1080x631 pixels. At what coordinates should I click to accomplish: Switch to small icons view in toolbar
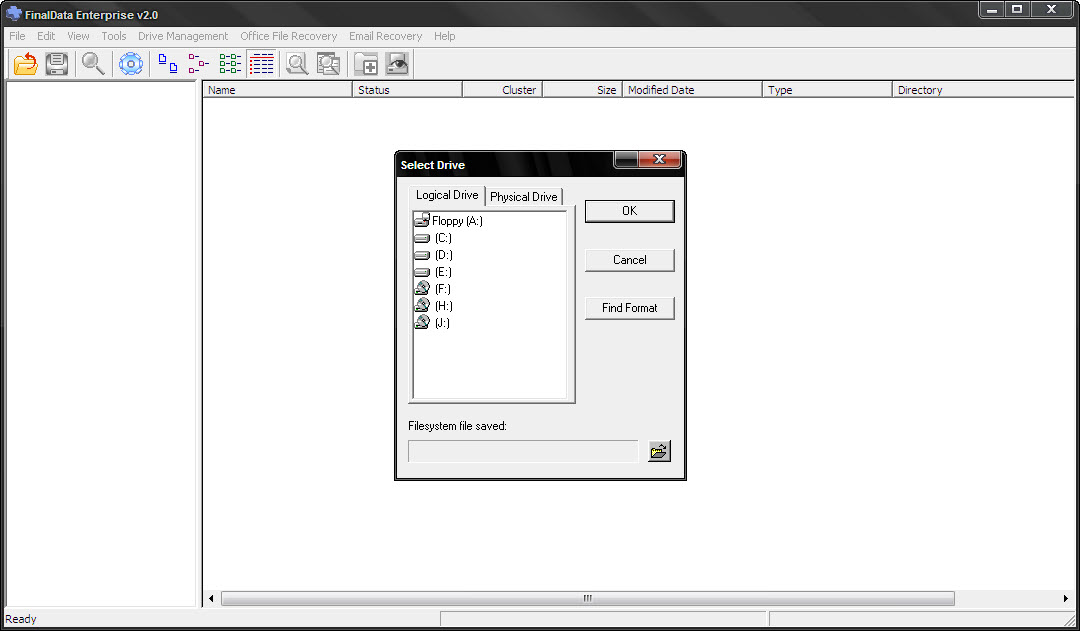pyautogui.click(x=198, y=64)
